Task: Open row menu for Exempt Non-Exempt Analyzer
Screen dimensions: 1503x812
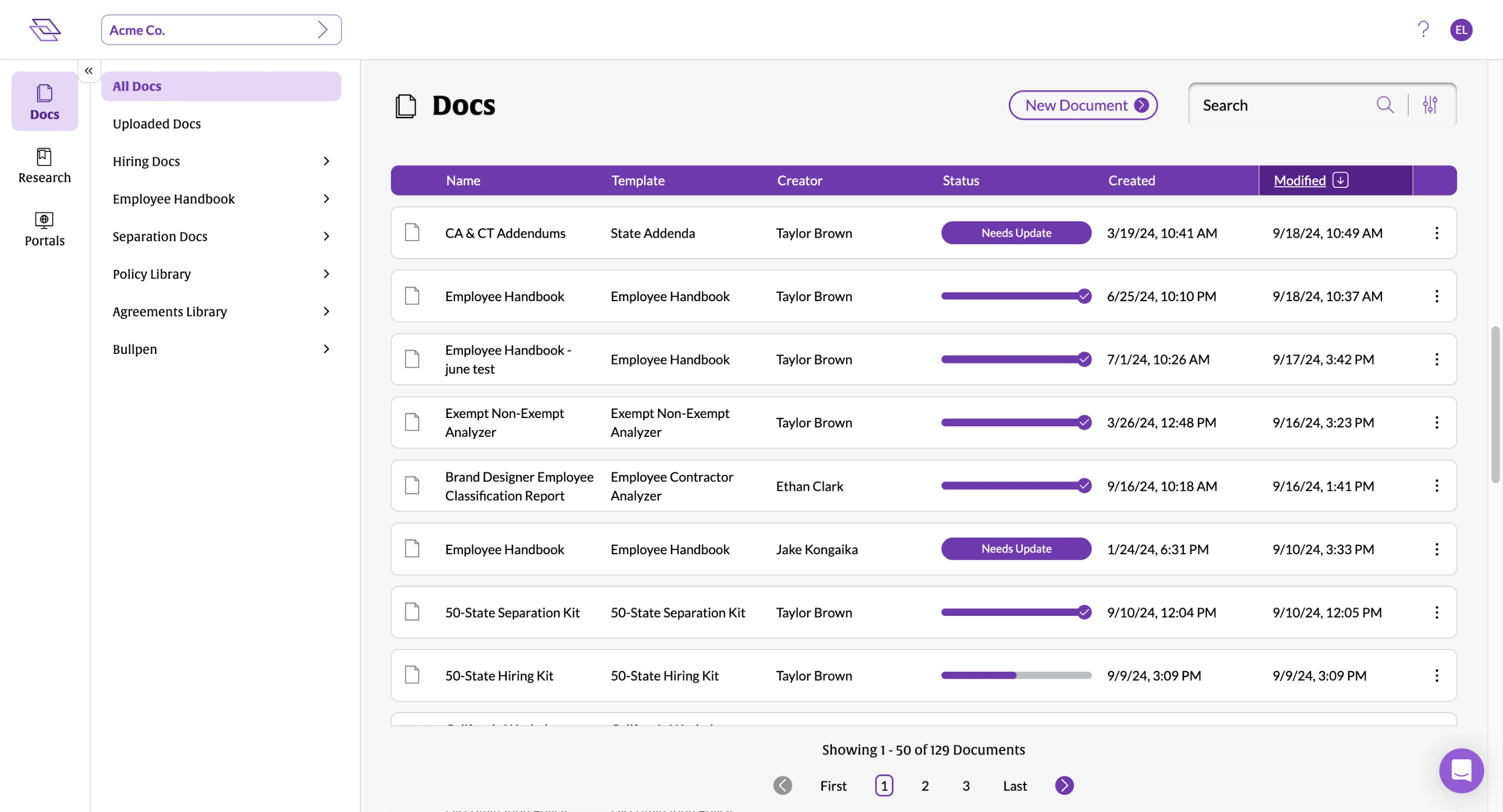Action: (1437, 423)
